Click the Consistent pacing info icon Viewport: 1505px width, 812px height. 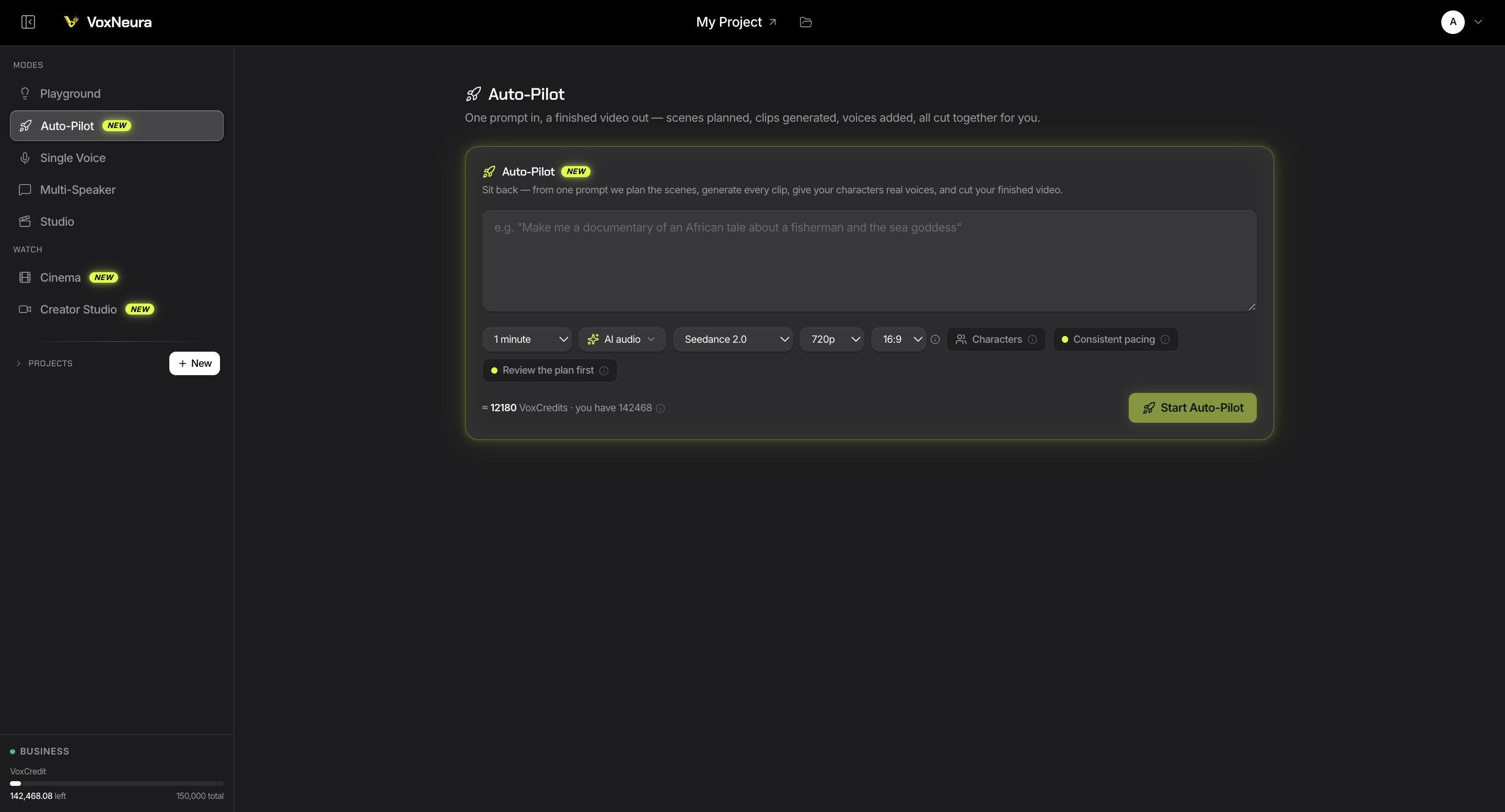pyautogui.click(x=1165, y=340)
